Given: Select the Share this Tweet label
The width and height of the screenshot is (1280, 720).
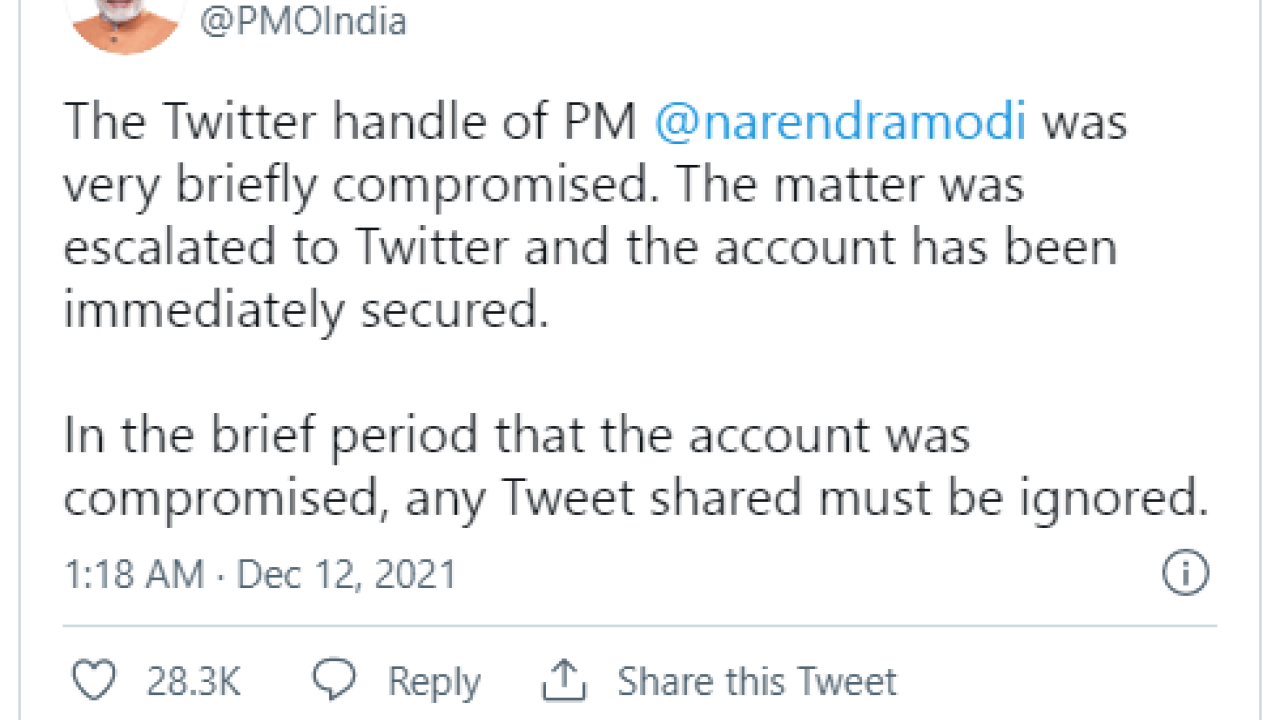Looking at the screenshot, I should coord(757,682).
